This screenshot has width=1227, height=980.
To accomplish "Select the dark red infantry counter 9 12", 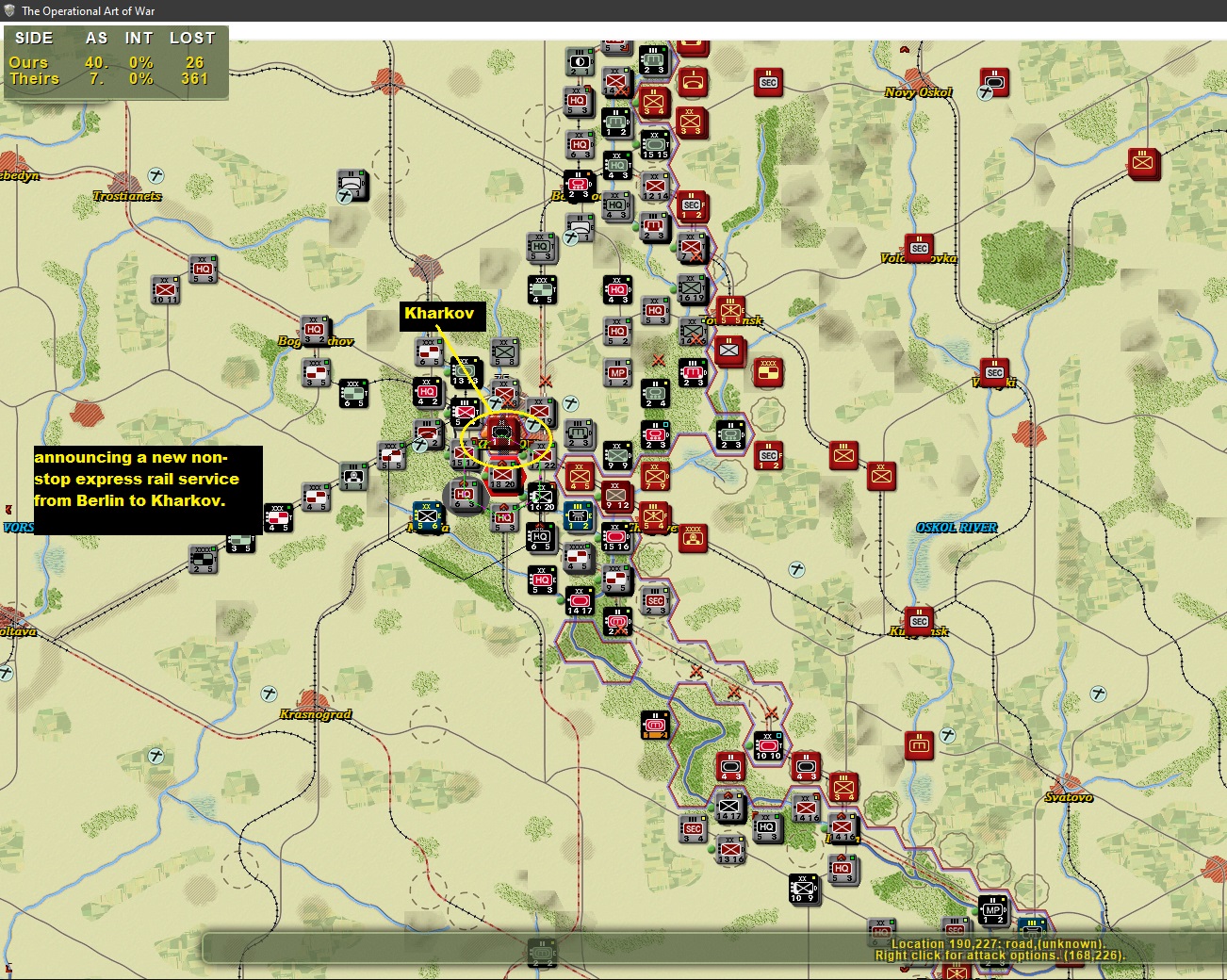I will click(616, 496).
